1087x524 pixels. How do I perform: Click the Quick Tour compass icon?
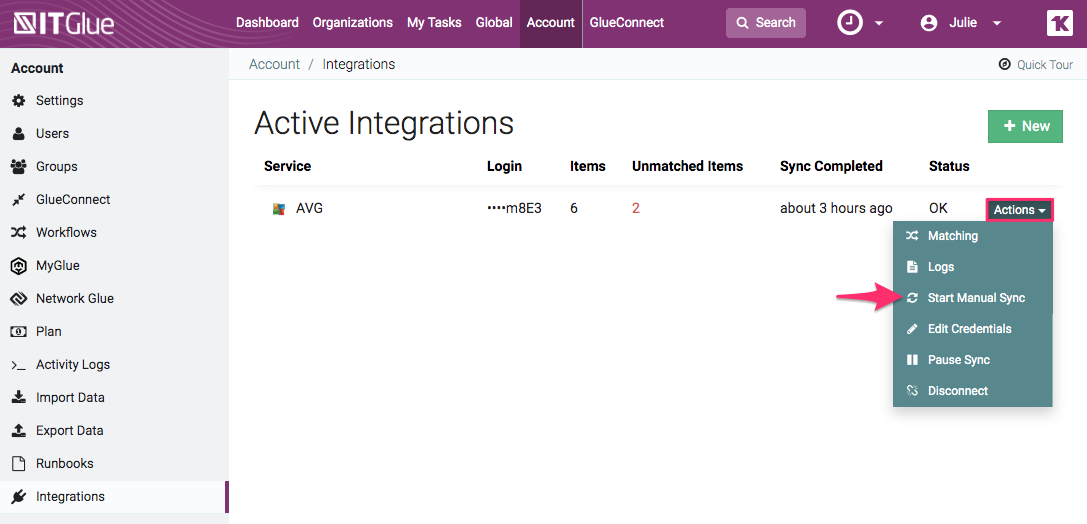click(1005, 64)
